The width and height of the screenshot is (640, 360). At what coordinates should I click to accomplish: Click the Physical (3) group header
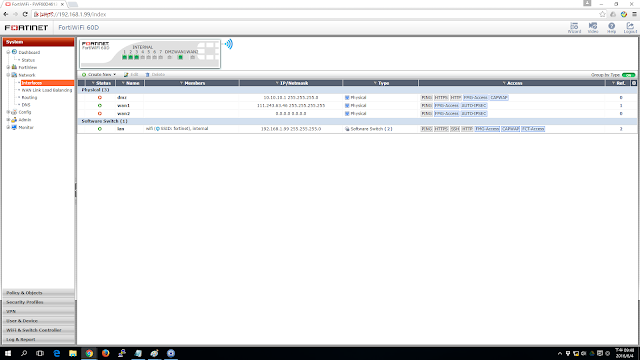tap(95, 90)
